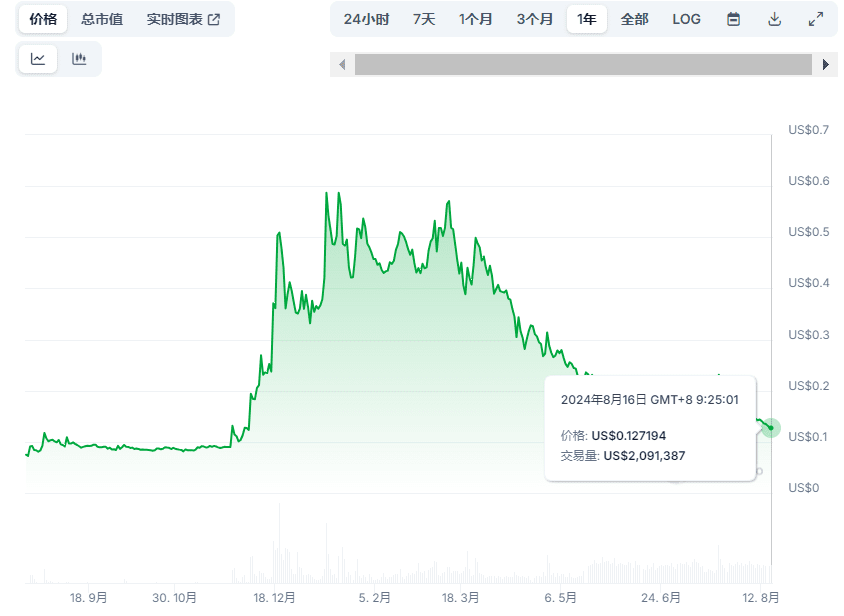Select the 价格 tab

[x=43, y=19]
